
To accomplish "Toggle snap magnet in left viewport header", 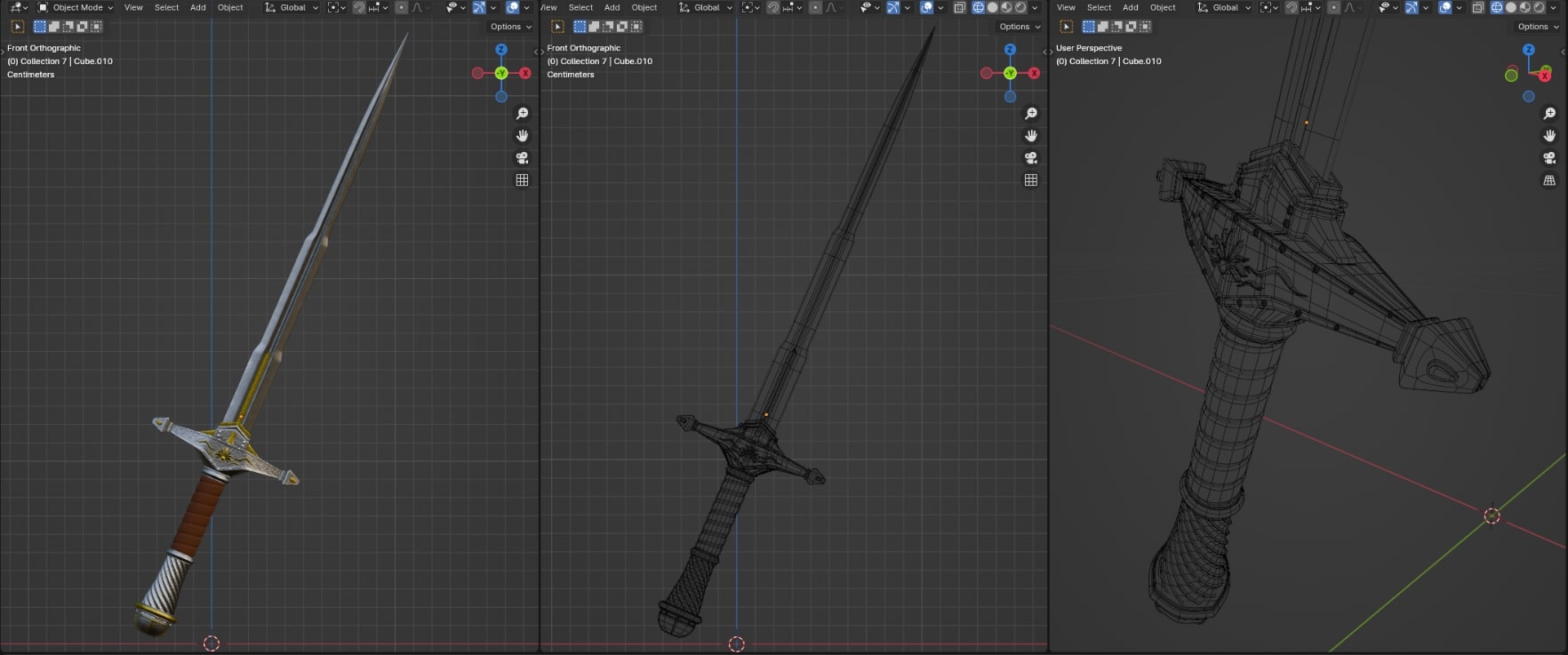I will tap(359, 8).
